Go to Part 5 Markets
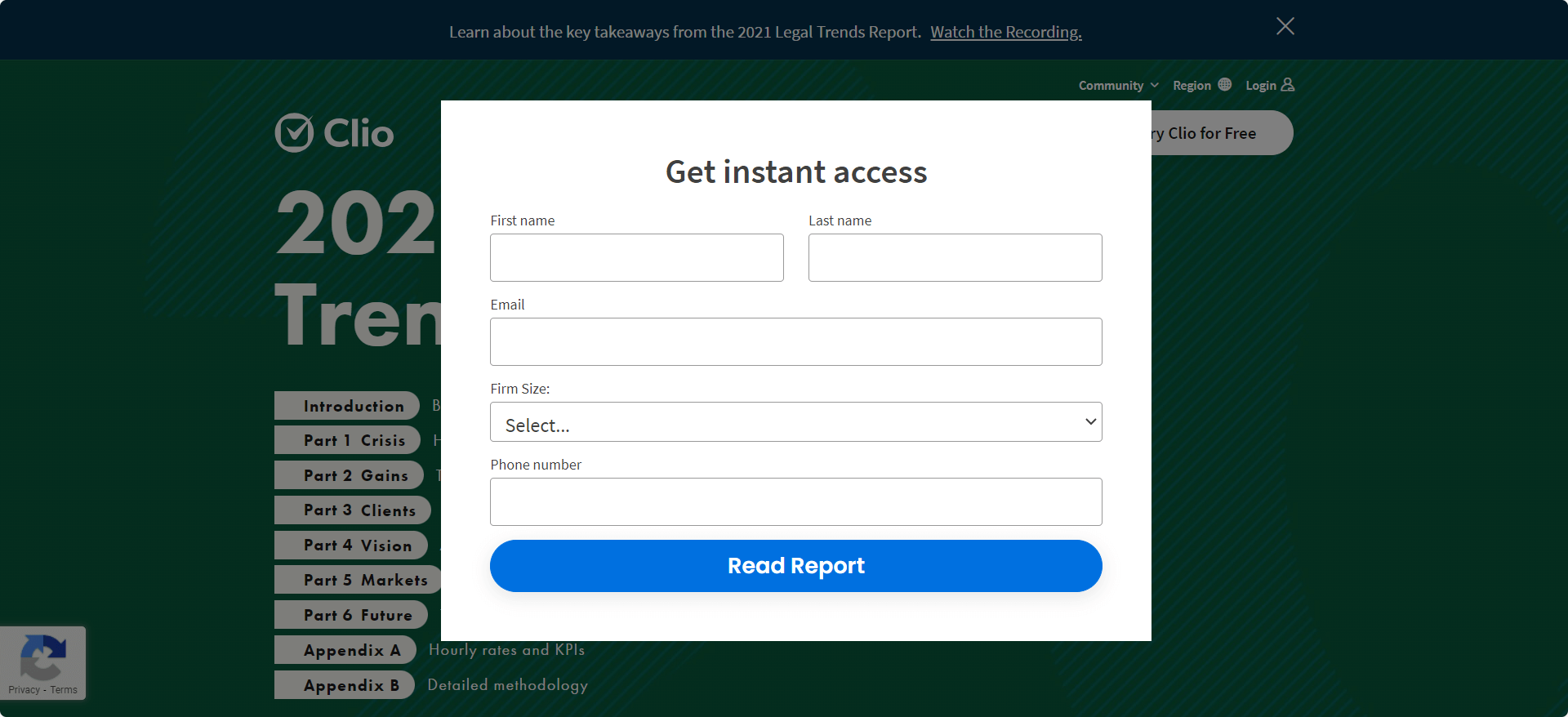This screenshot has height=717, width=1568. 358,580
